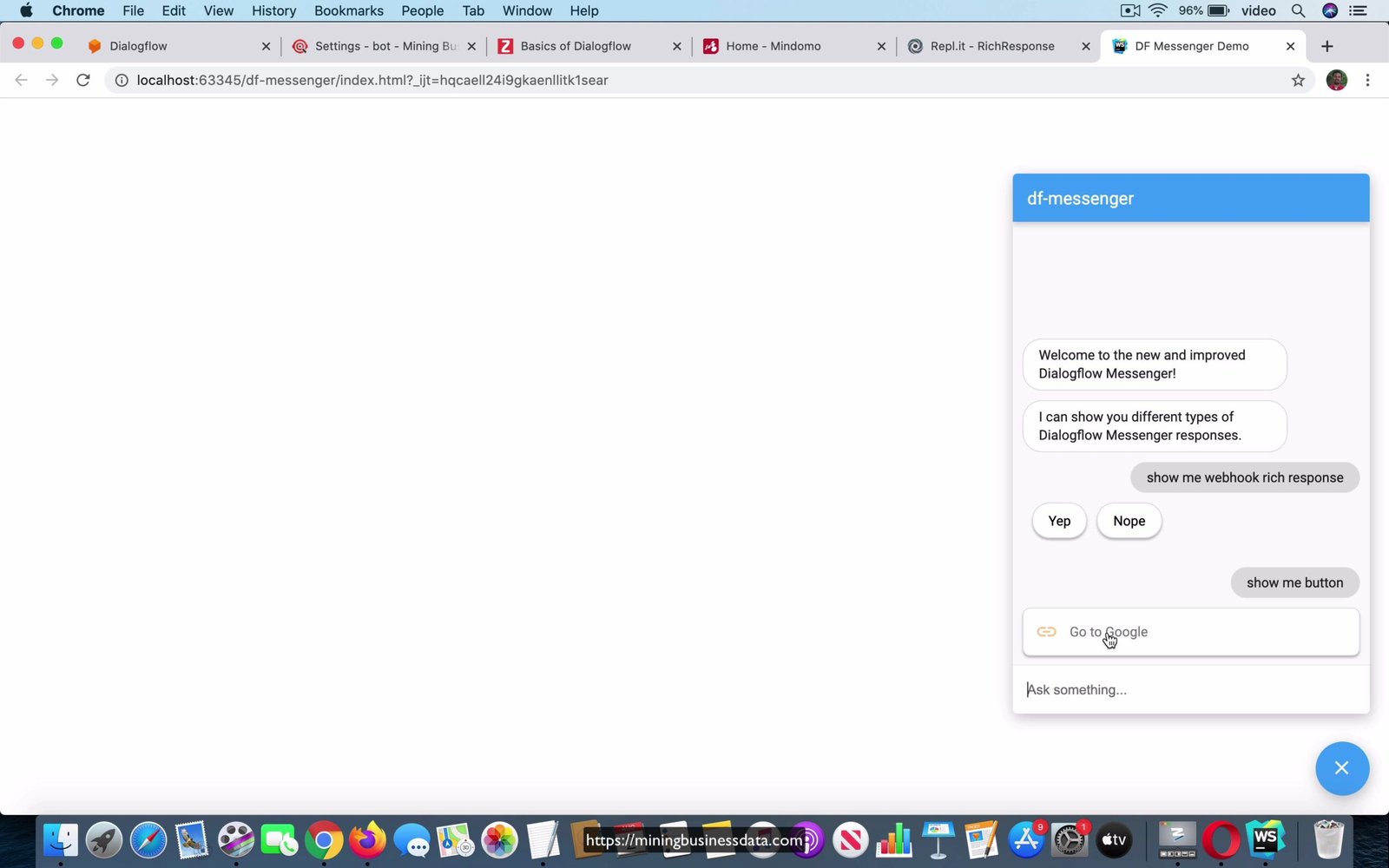Open the Chrome application menu

tap(78, 10)
